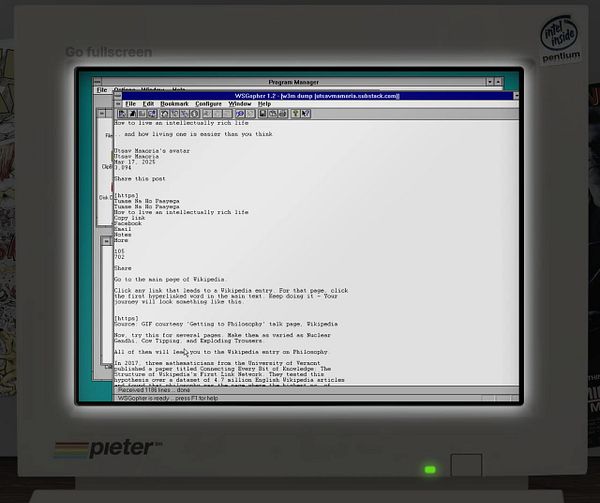The height and width of the screenshot is (503, 600).
Task: Click status text 'Received 1186 lines ... done'
Action: coord(154,390)
